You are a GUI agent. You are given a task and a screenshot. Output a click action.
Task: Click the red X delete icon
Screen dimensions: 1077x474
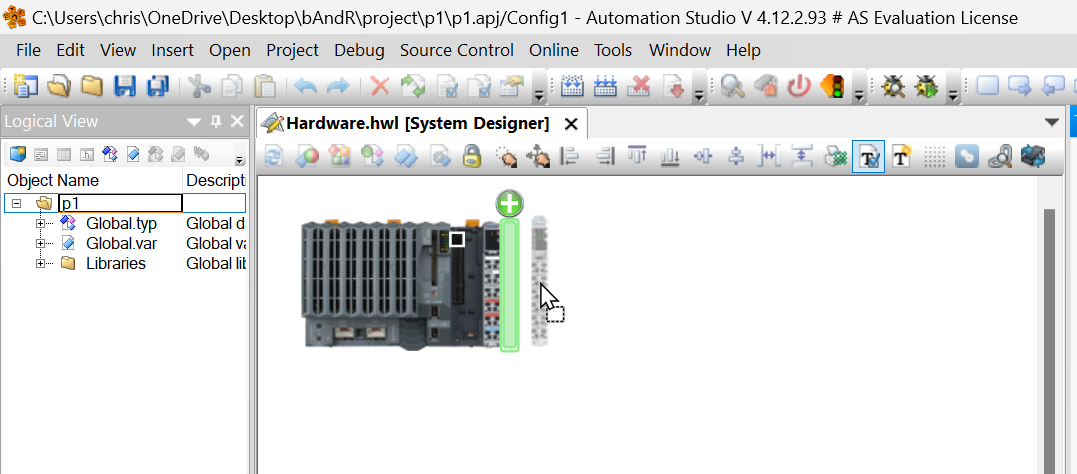point(379,87)
